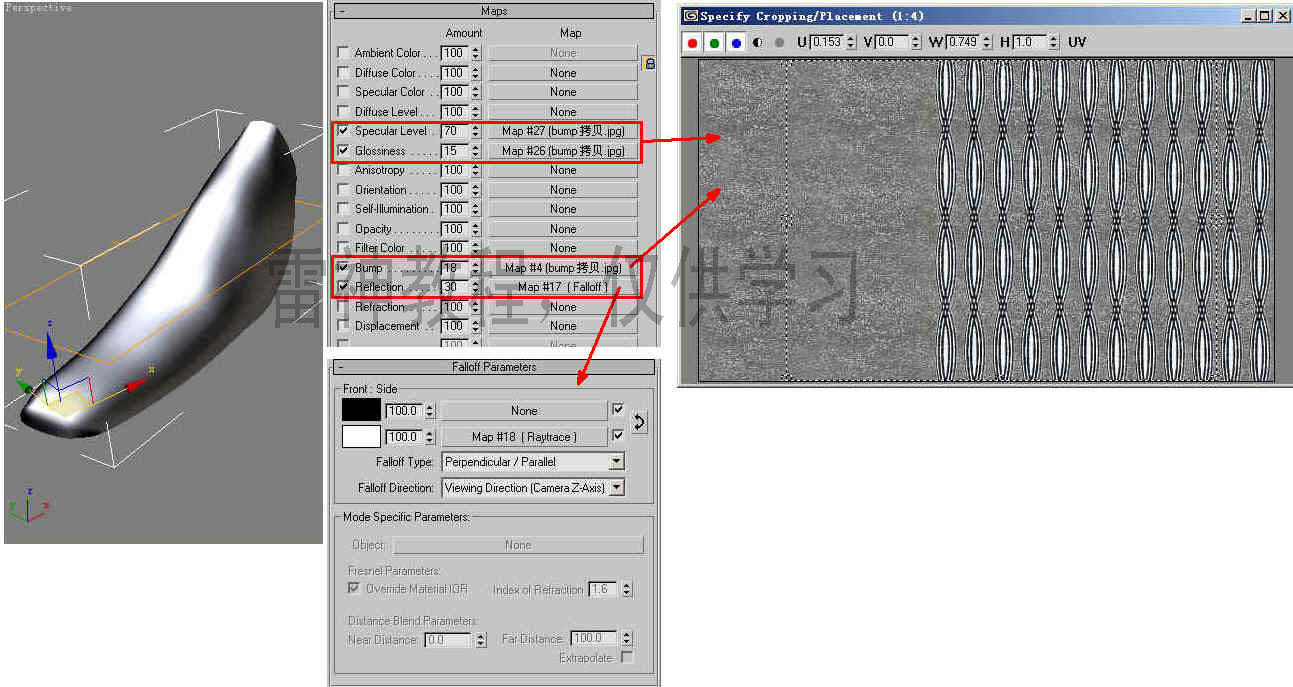Image resolution: width=1293 pixels, height=687 pixels.
Task: Click the lock icon beside Diffuse Color
Action: [649, 63]
